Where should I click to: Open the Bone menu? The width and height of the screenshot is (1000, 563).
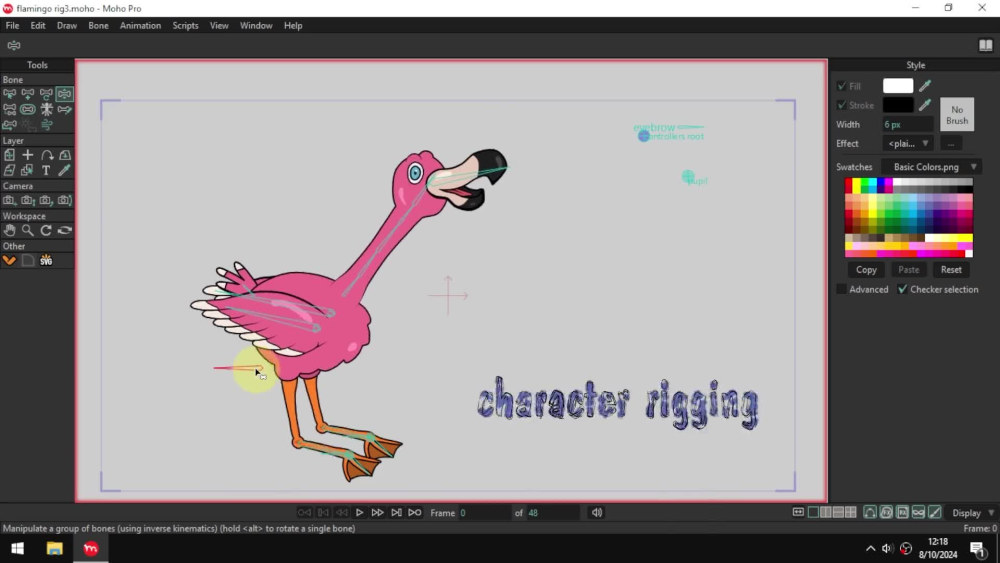click(98, 26)
